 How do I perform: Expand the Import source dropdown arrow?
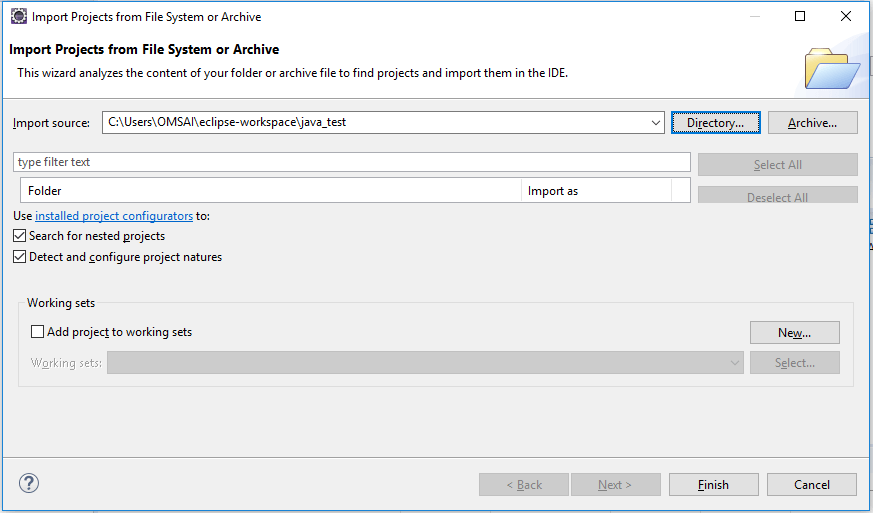point(656,123)
